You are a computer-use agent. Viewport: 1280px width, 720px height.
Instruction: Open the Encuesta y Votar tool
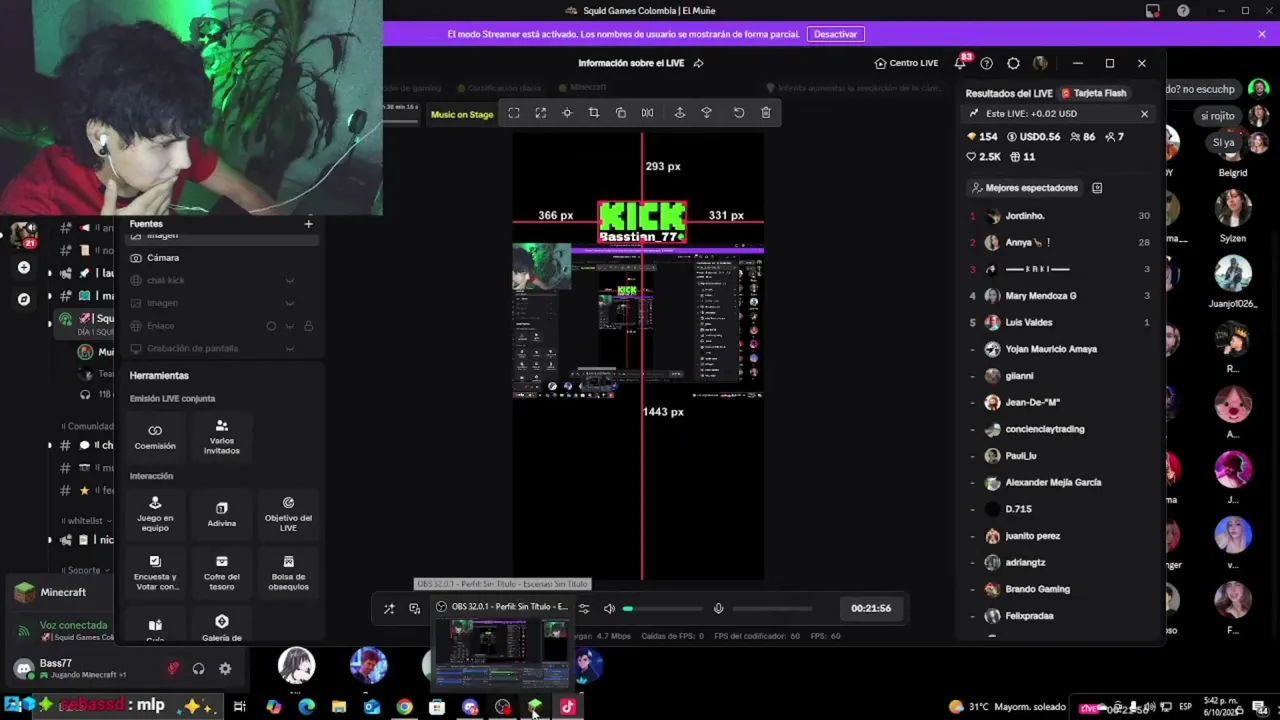[x=155, y=573]
